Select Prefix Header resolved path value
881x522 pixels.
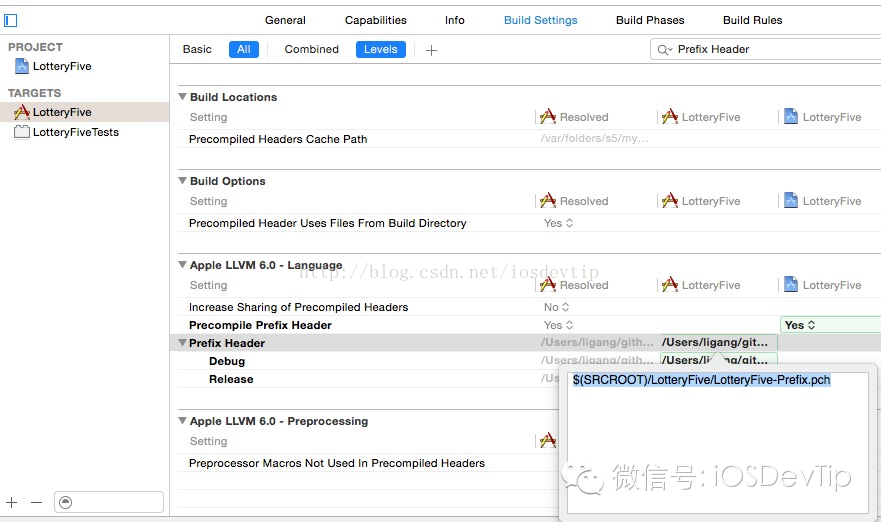coord(597,342)
